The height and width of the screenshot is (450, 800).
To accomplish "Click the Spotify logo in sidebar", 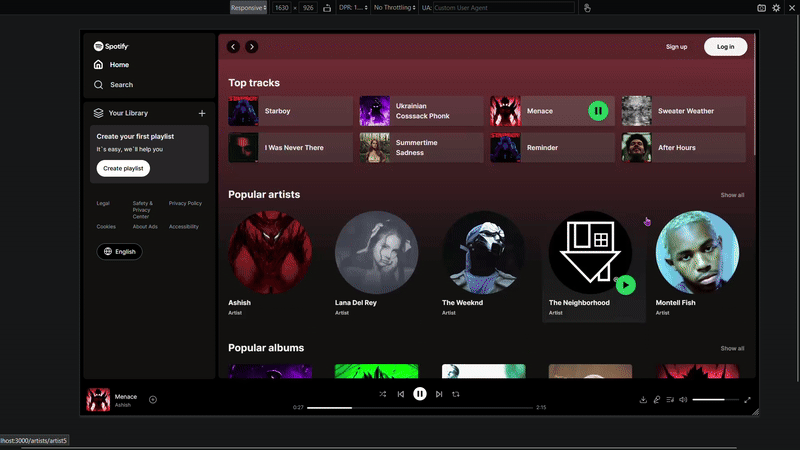I will tap(111, 46).
